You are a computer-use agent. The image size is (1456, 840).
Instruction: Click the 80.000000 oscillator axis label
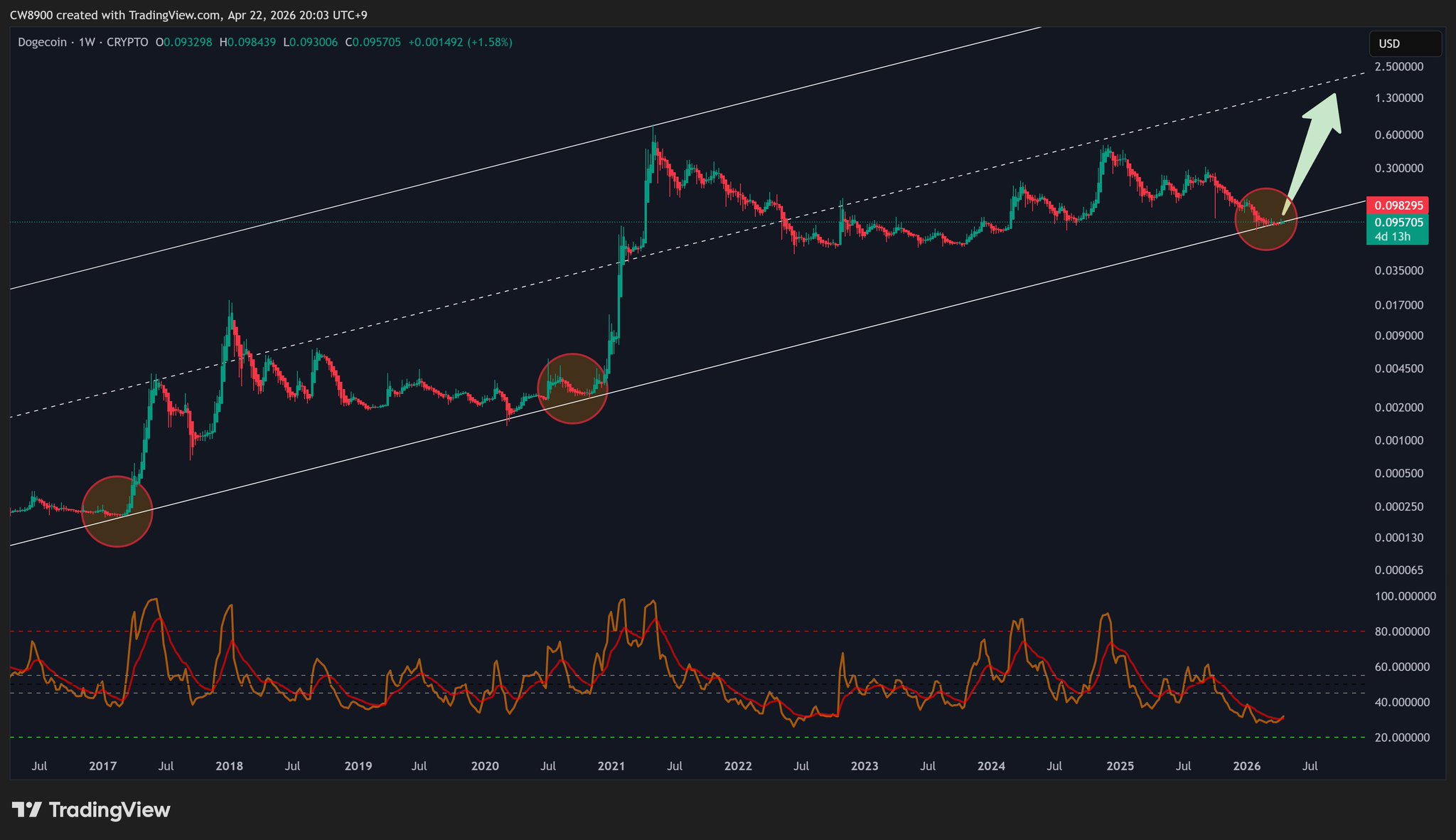(x=1401, y=632)
